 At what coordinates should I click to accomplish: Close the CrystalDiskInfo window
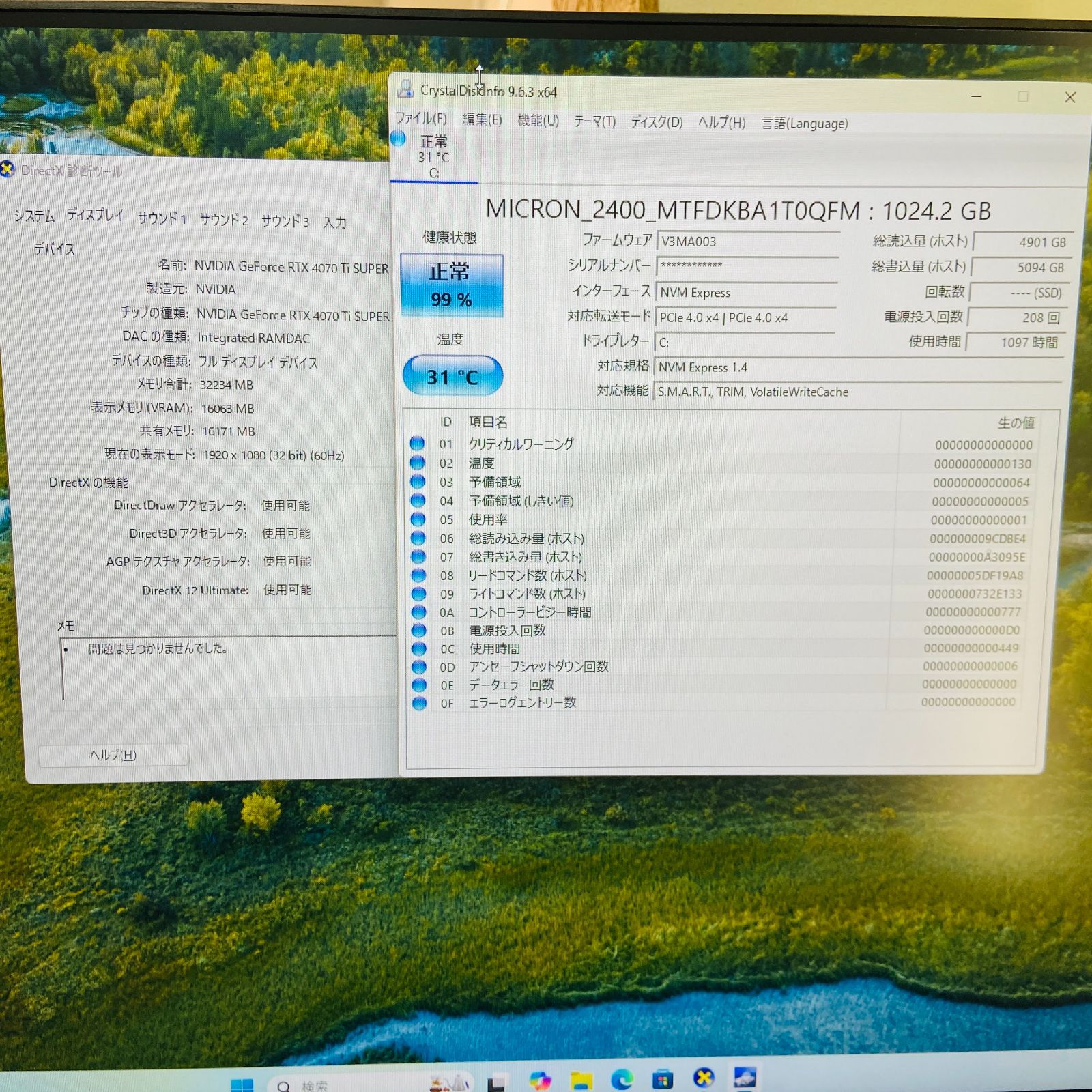[1069, 98]
